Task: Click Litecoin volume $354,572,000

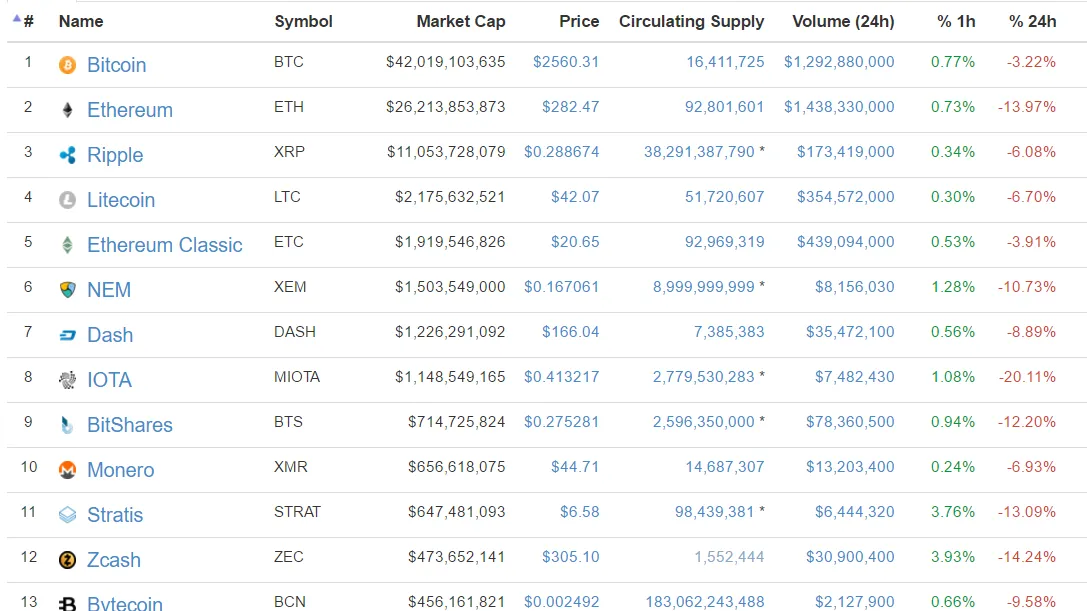Action: 846,197
